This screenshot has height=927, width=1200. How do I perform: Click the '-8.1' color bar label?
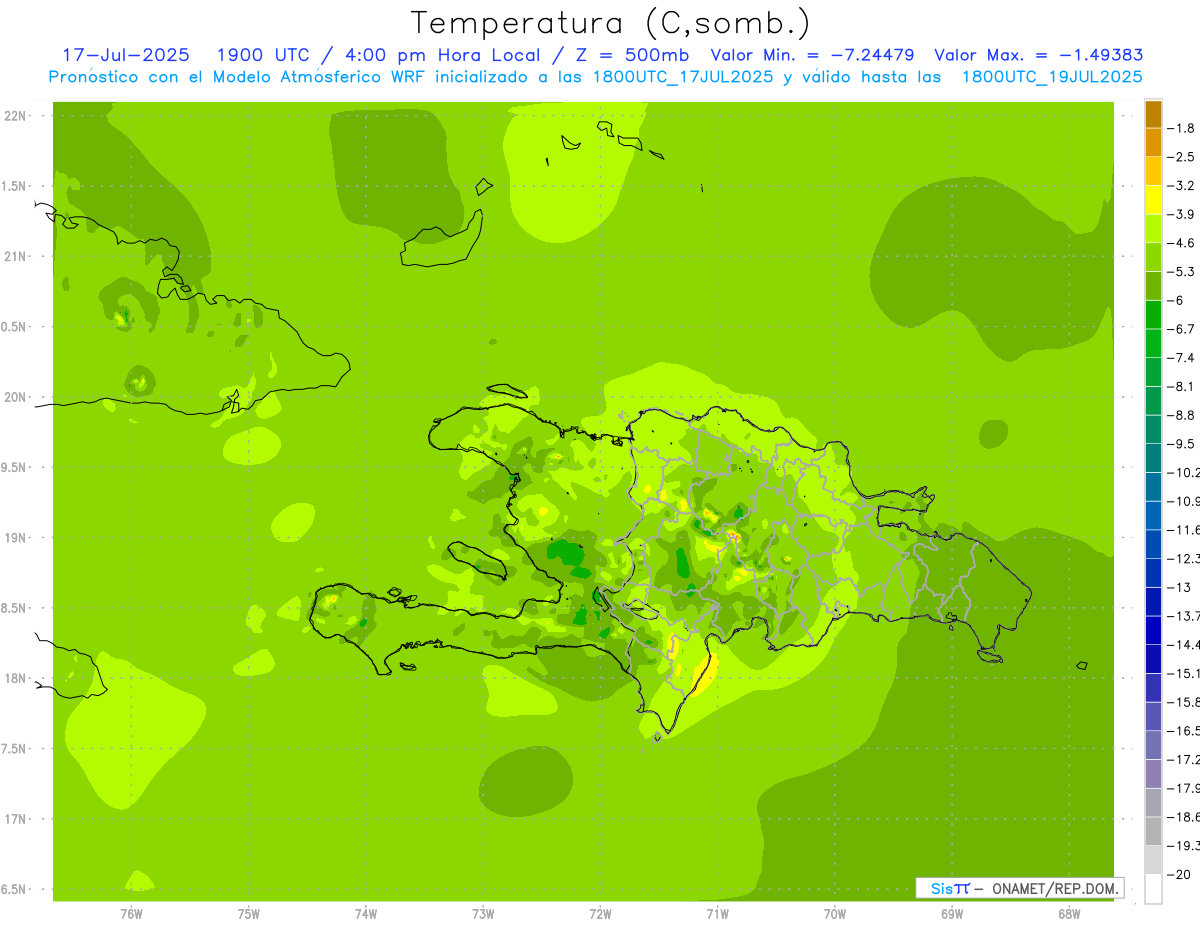pyautogui.click(x=1182, y=386)
